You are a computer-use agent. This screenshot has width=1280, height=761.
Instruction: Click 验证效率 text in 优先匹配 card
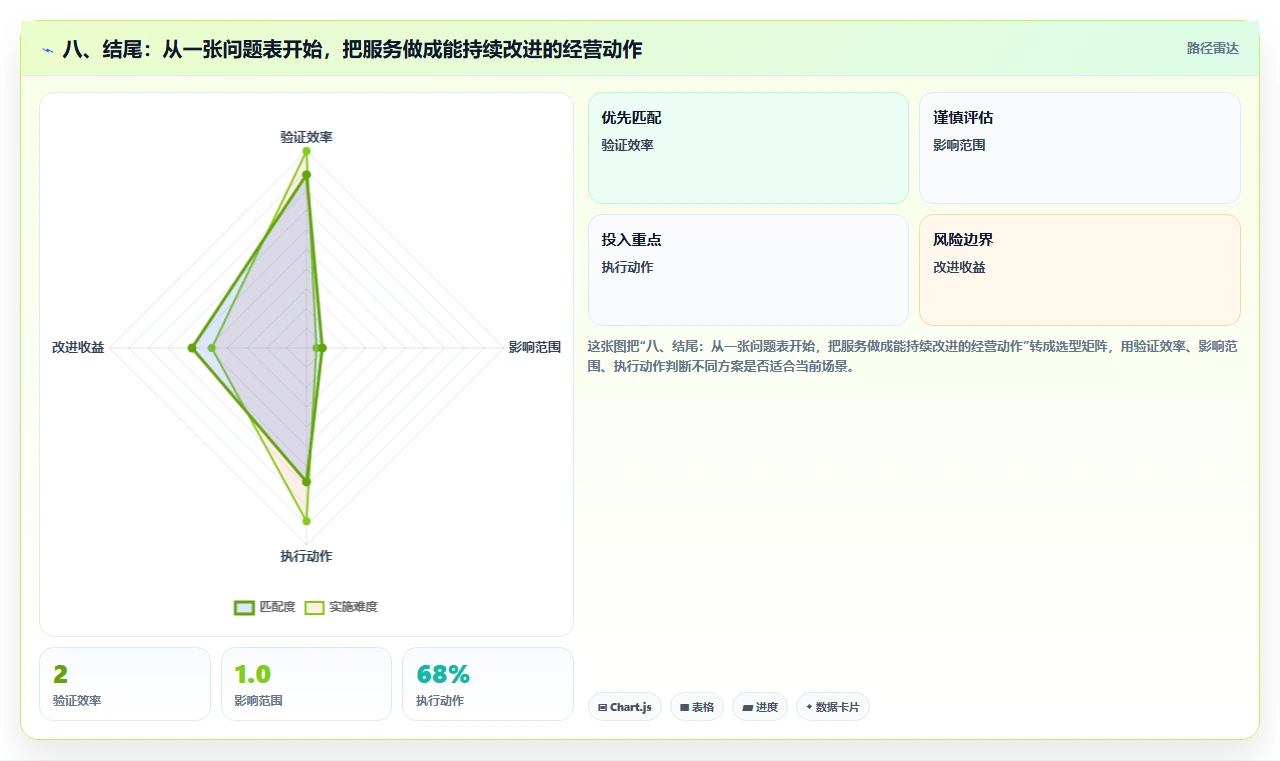tap(627, 145)
